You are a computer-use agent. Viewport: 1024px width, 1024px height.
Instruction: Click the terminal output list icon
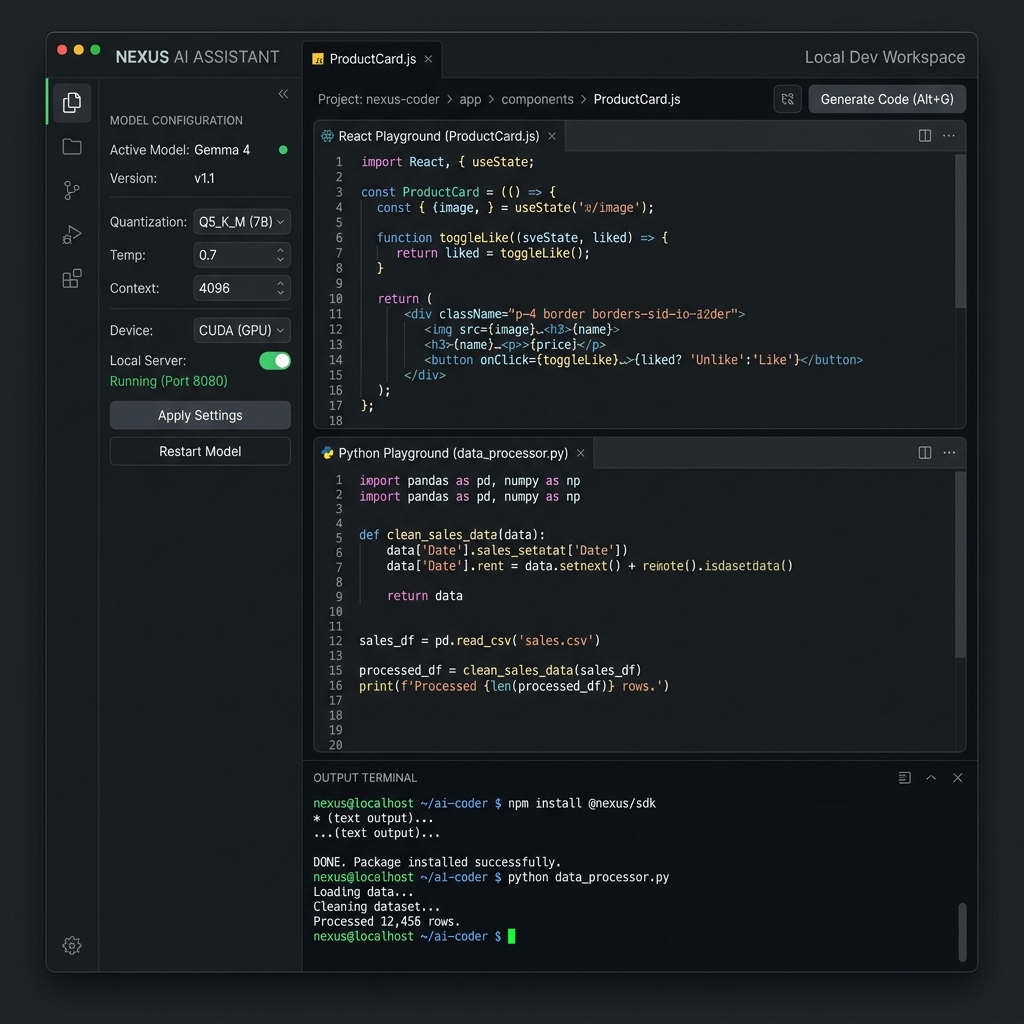[x=904, y=777]
